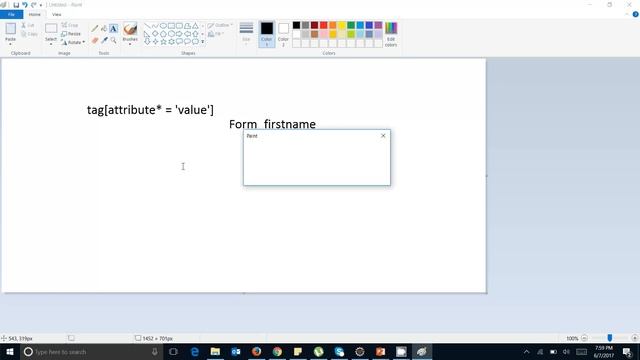Screen dimensions: 640x360
Task: Open Task View in the taskbar
Action: point(173,351)
